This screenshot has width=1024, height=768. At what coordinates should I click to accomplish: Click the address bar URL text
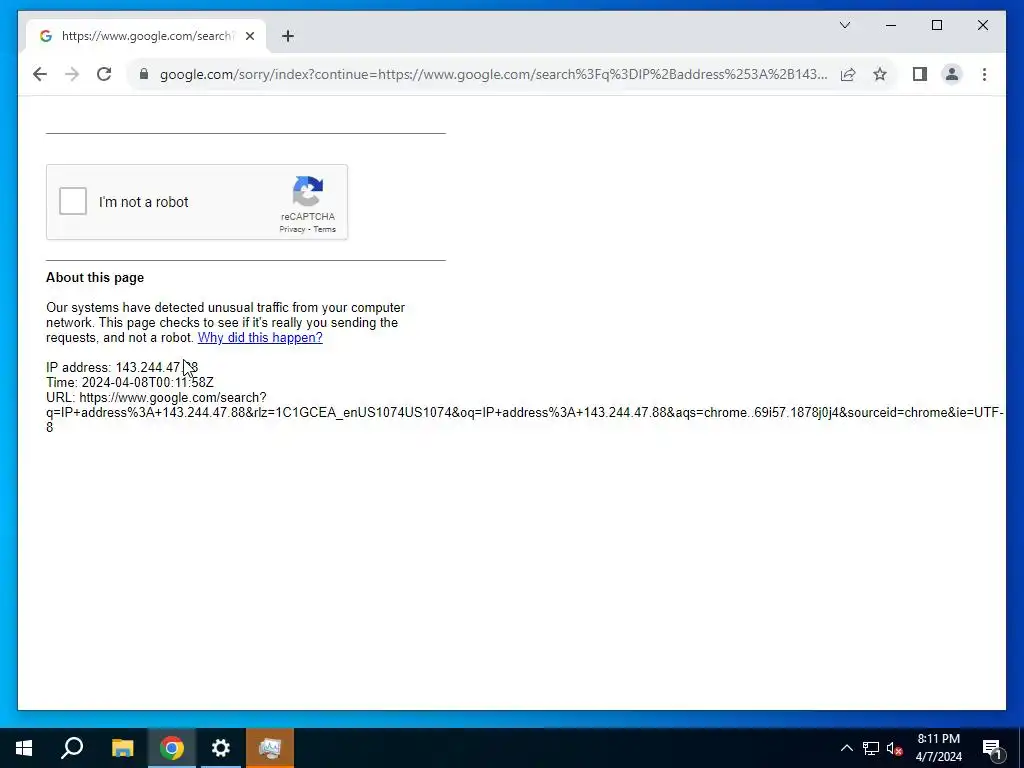click(x=494, y=74)
